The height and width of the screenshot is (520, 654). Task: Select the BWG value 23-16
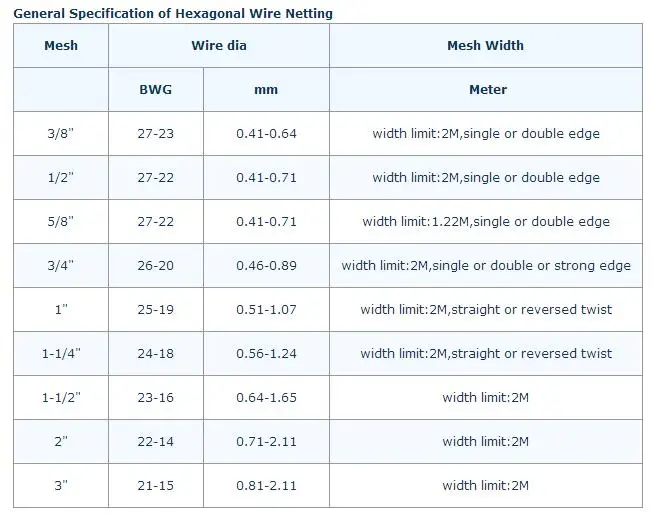(x=155, y=398)
